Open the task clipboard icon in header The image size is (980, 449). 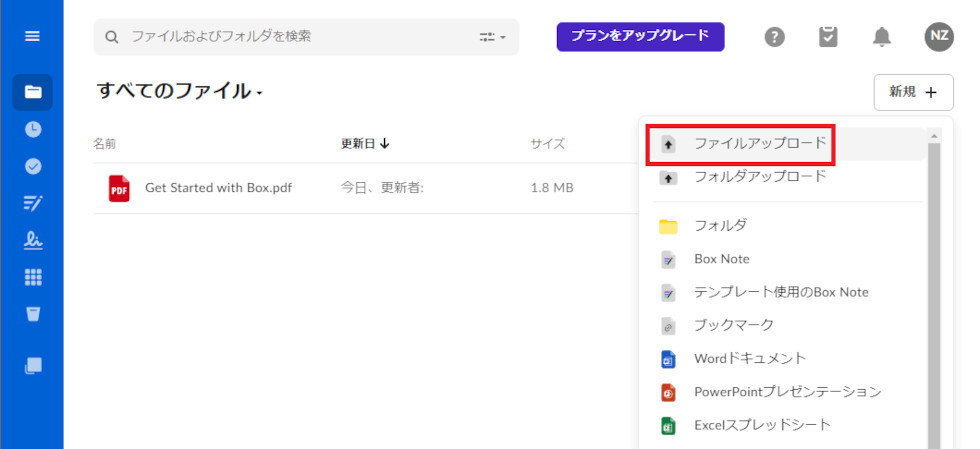pyautogui.click(x=828, y=37)
